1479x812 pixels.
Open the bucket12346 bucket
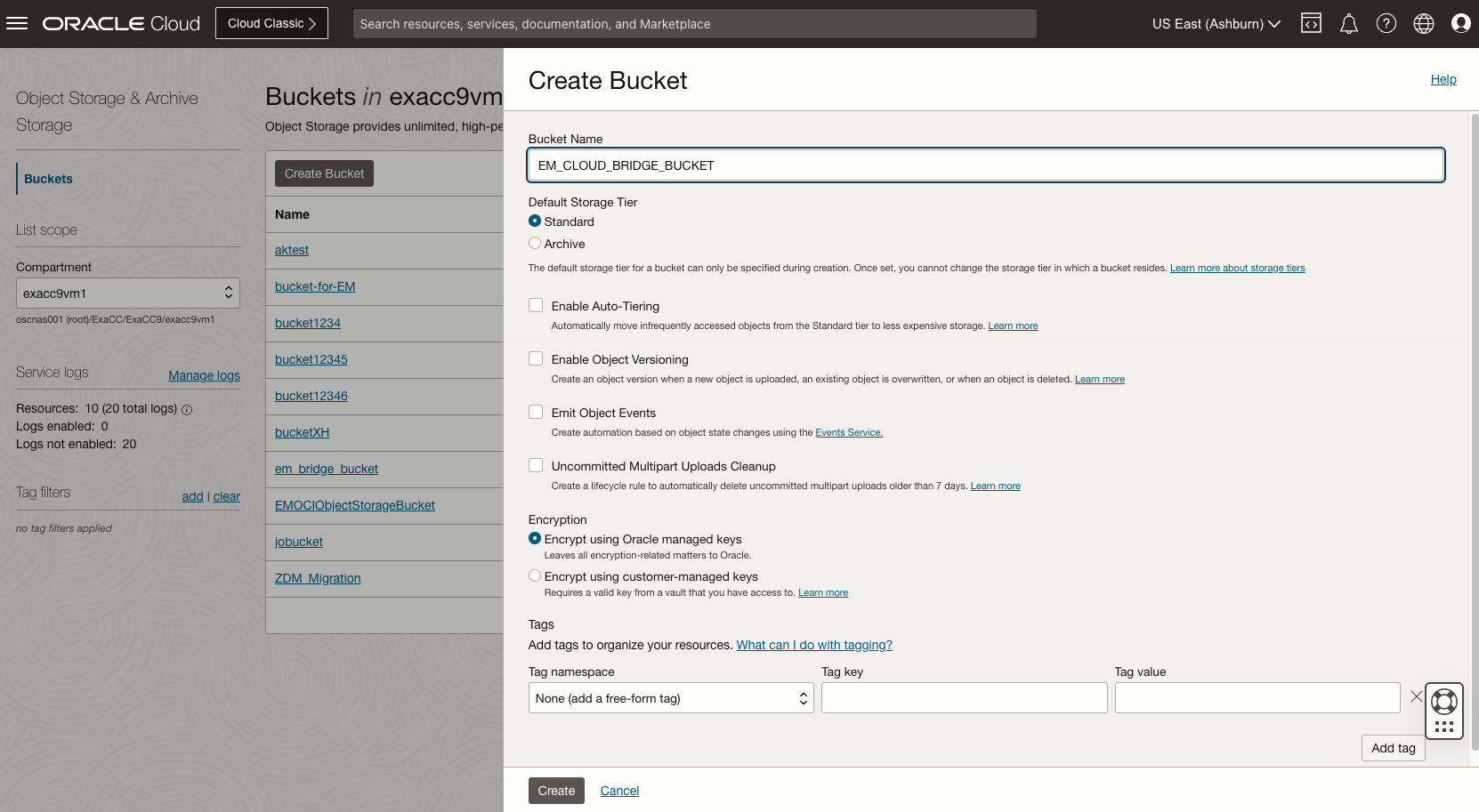coord(311,396)
